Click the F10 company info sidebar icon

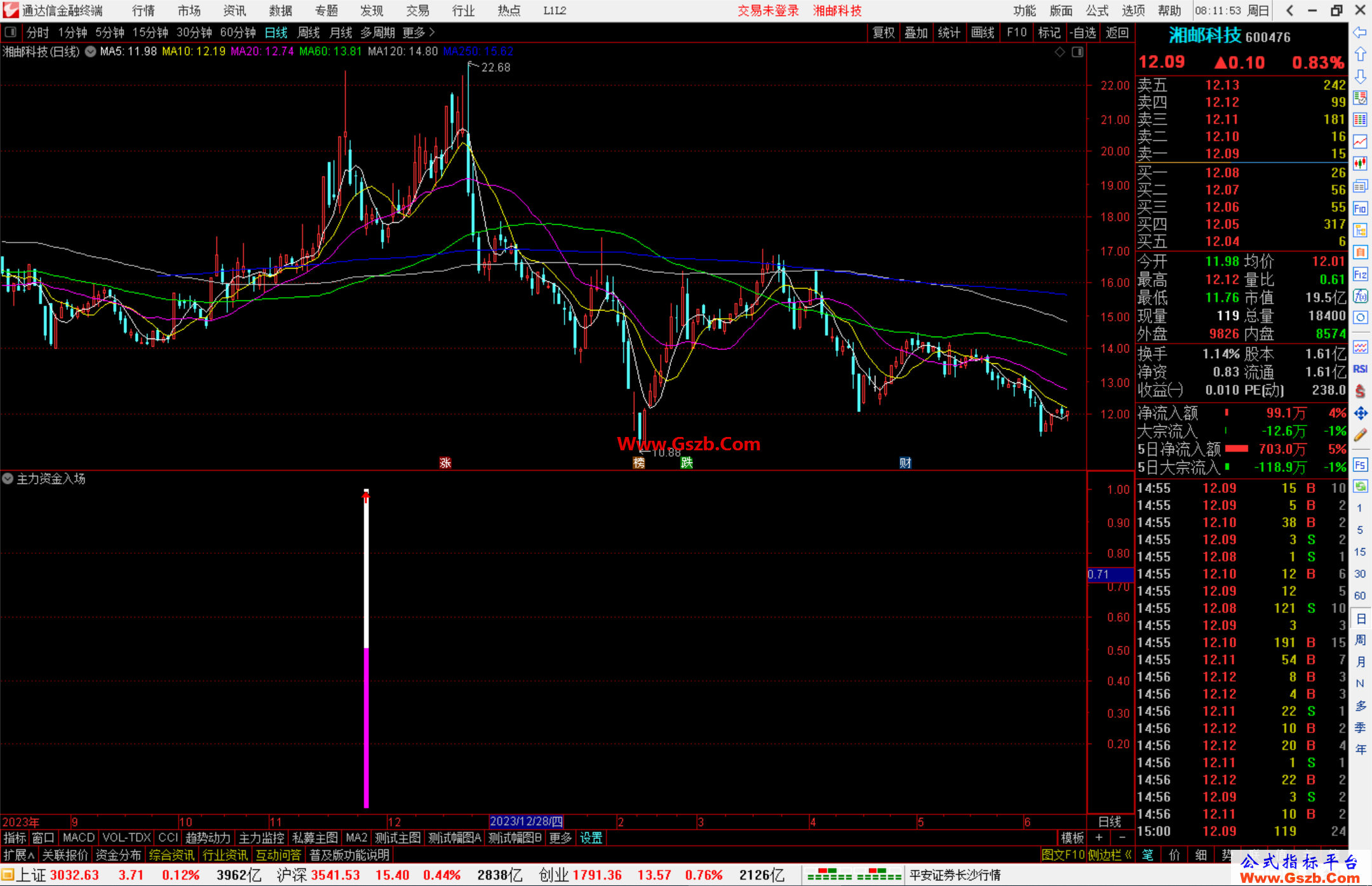coord(1360,208)
